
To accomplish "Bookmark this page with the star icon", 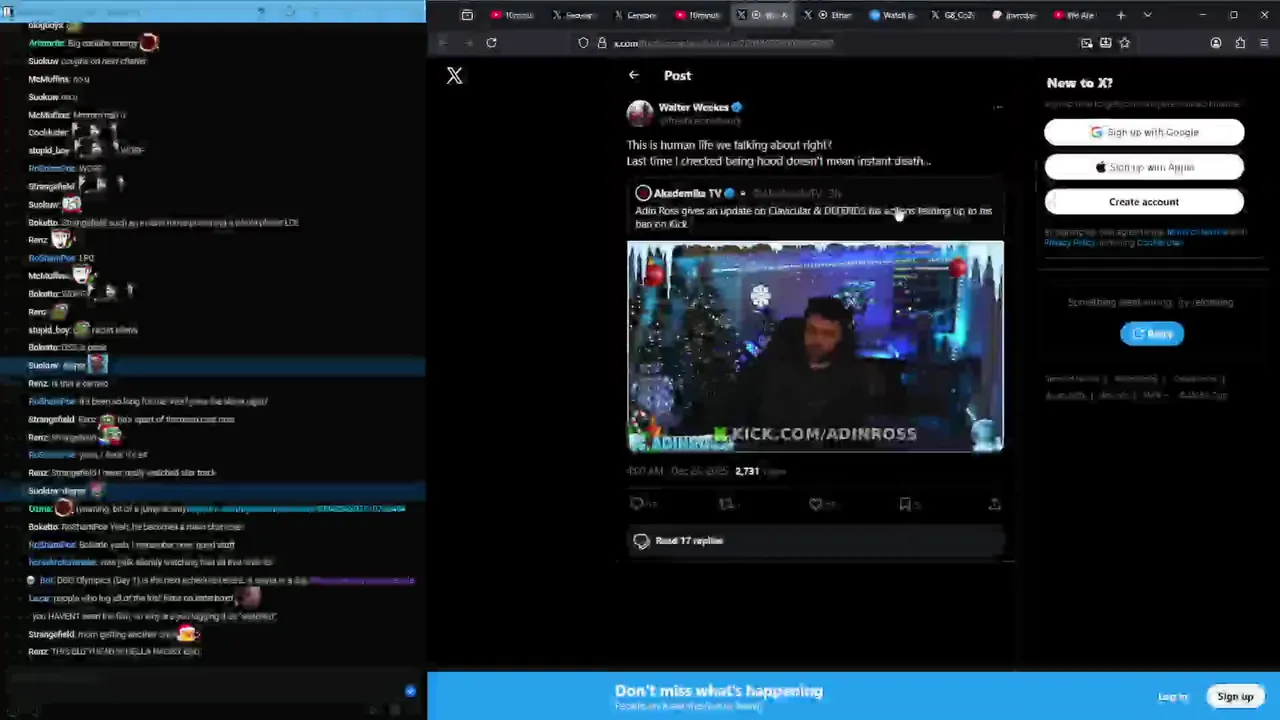I will [x=1125, y=43].
